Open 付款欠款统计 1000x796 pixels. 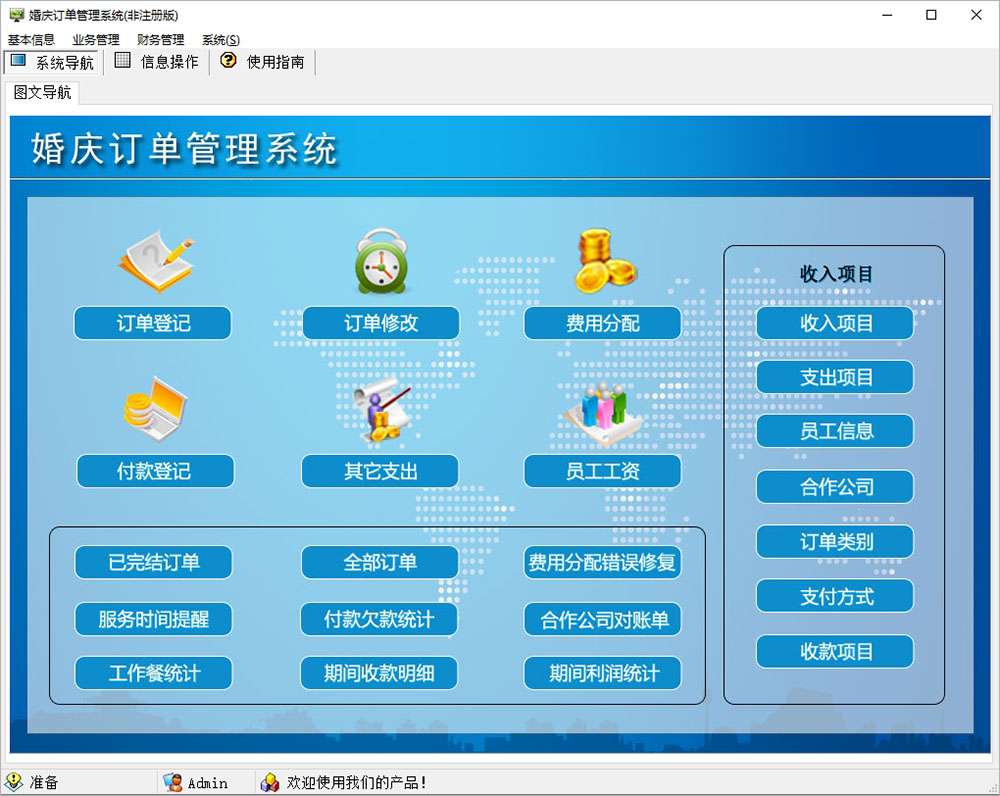(x=379, y=619)
